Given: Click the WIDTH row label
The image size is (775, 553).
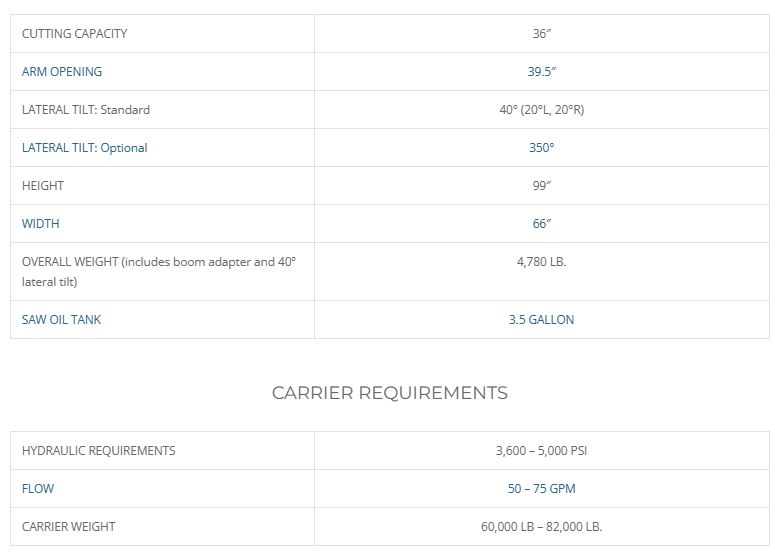Looking at the screenshot, I should (x=41, y=224).
